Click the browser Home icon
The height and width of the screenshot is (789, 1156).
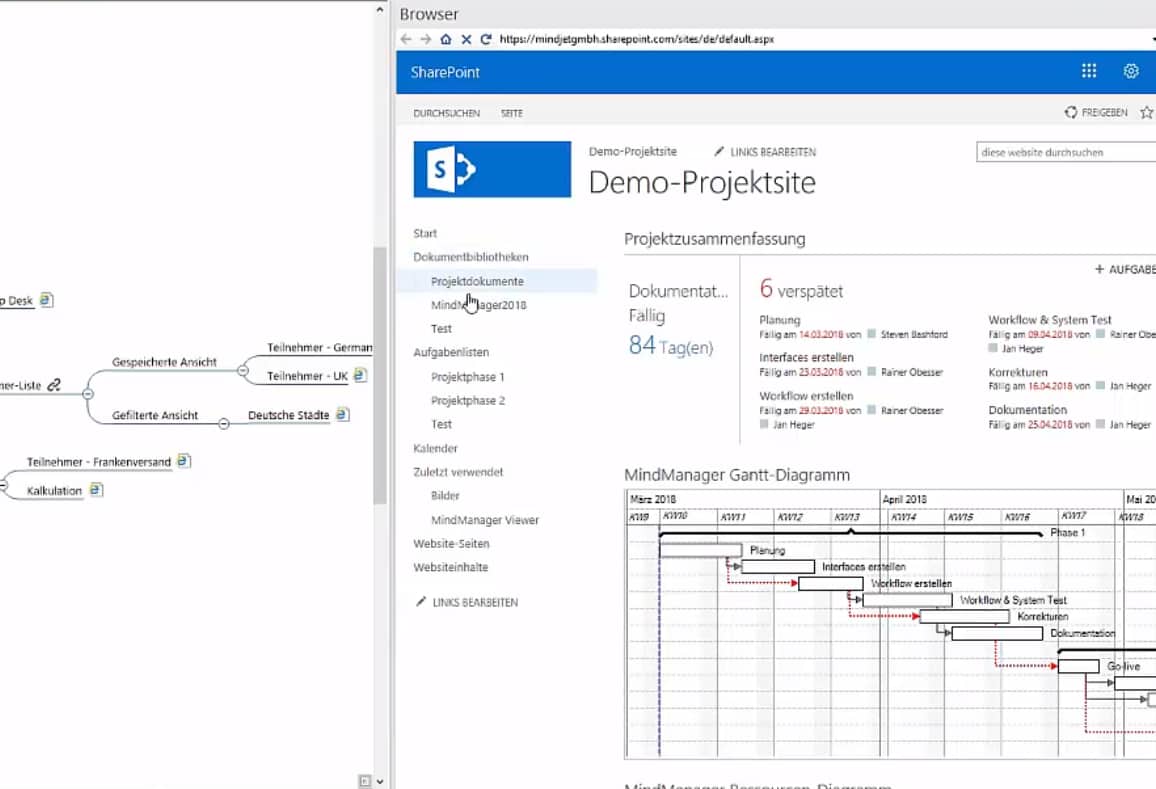(x=445, y=38)
